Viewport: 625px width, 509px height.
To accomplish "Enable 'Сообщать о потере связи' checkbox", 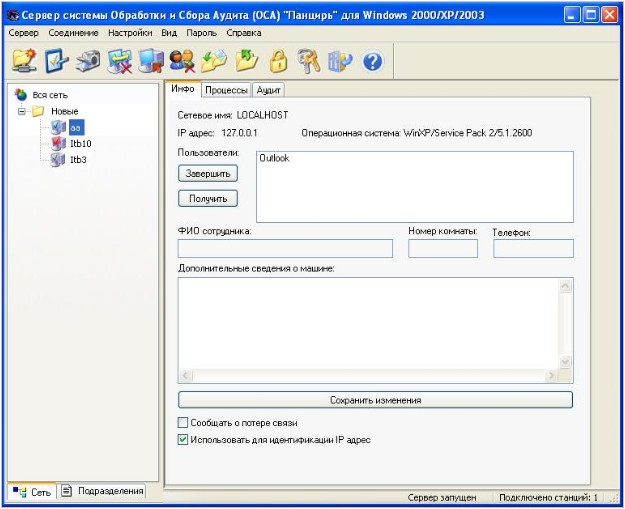I will [184, 423].
